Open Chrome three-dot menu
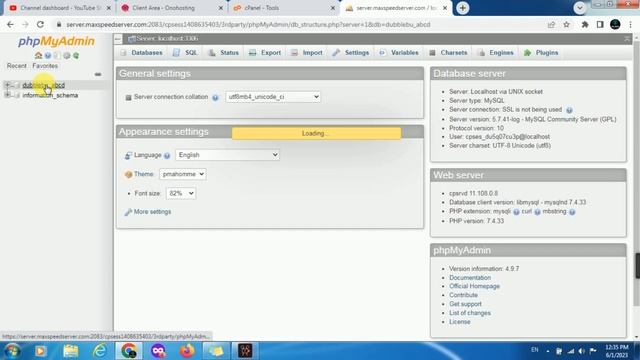The width and height of the screenshot is (640, 360). (x=631, y=24)
